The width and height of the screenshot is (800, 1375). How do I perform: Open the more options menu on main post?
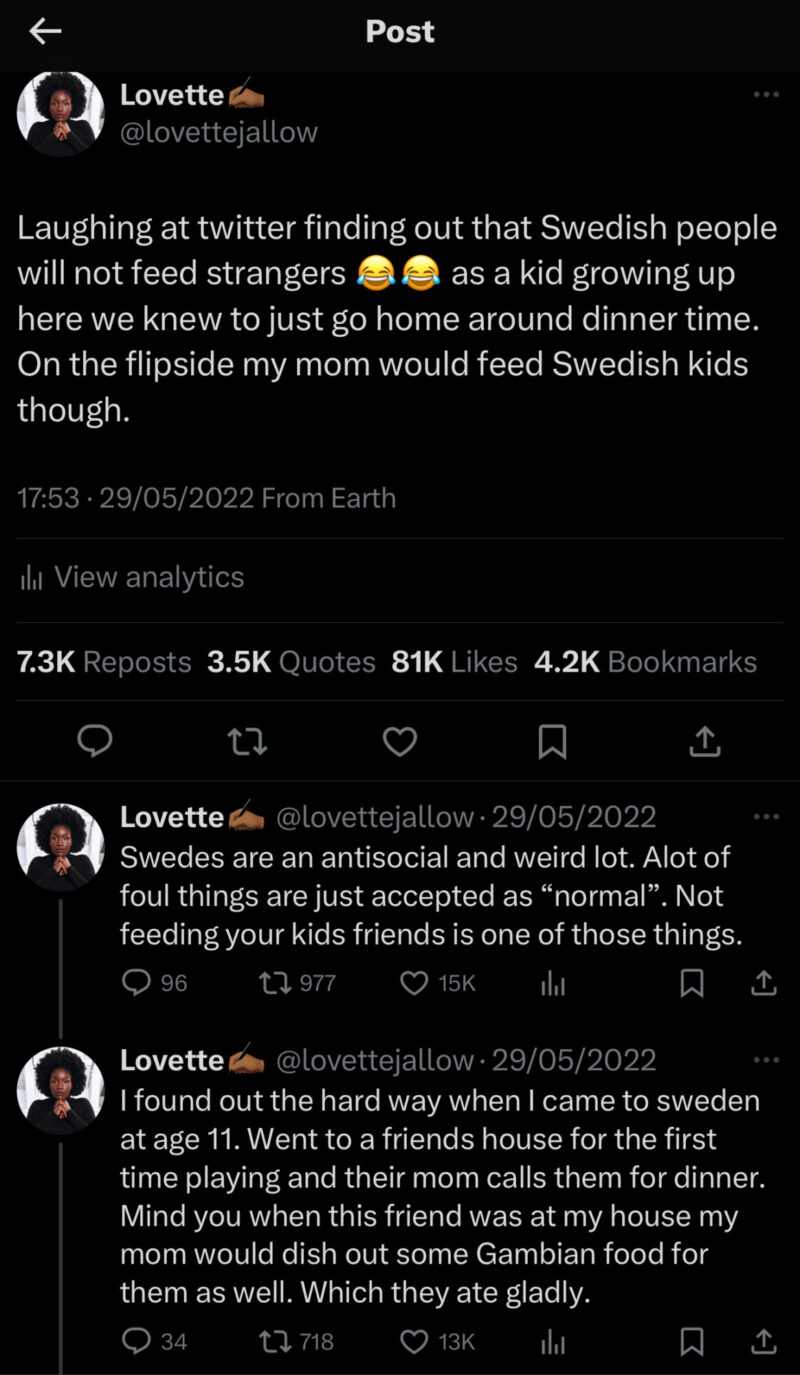click(766, 94)
